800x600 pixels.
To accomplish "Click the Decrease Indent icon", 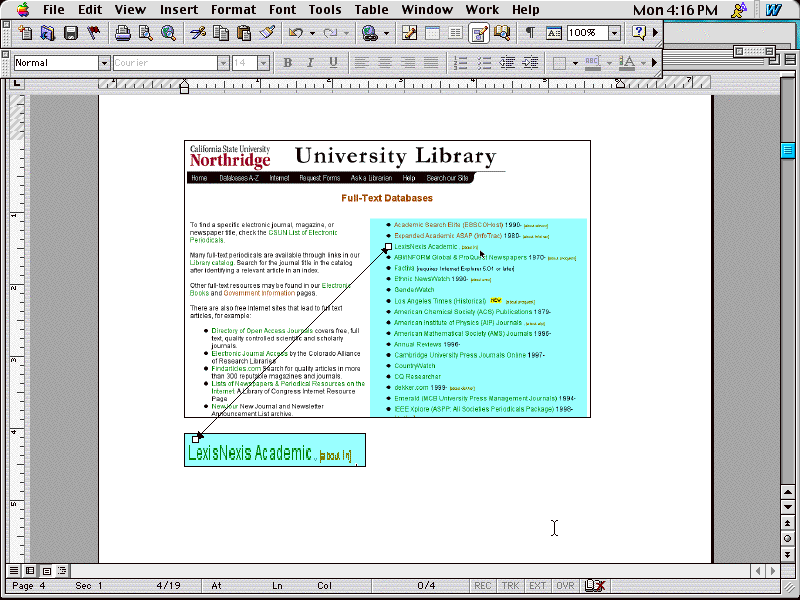I will click(x=507, y=63).
